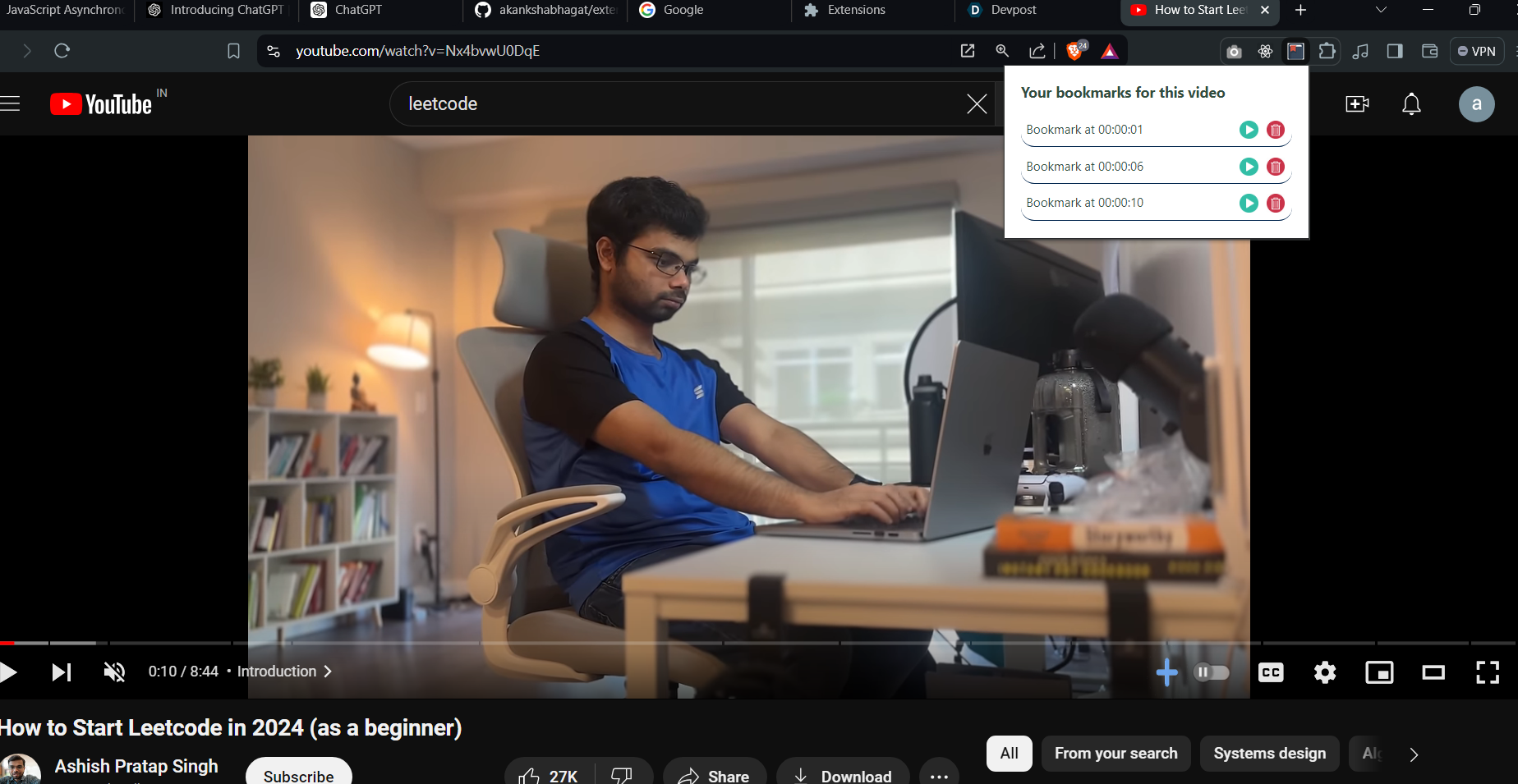Screen dimensions: 1518x784
Task: Open Ashish Pratap Singh channel link
Action: point(136,766)
